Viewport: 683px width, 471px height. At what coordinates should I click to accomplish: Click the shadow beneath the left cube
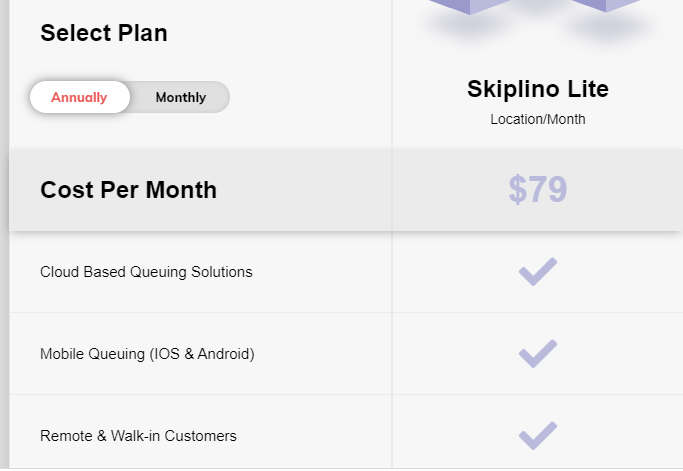pyautogui.click(x=468, y=27)
